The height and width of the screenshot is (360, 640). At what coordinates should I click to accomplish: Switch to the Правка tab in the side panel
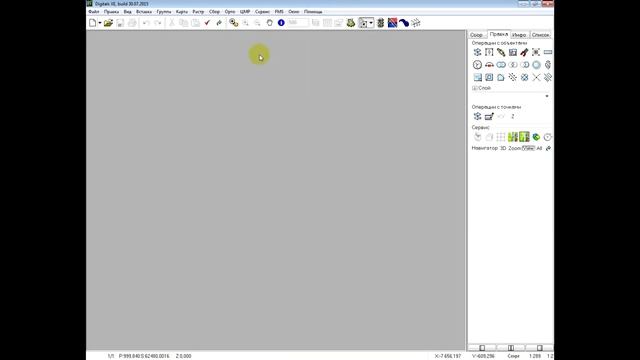499,34
